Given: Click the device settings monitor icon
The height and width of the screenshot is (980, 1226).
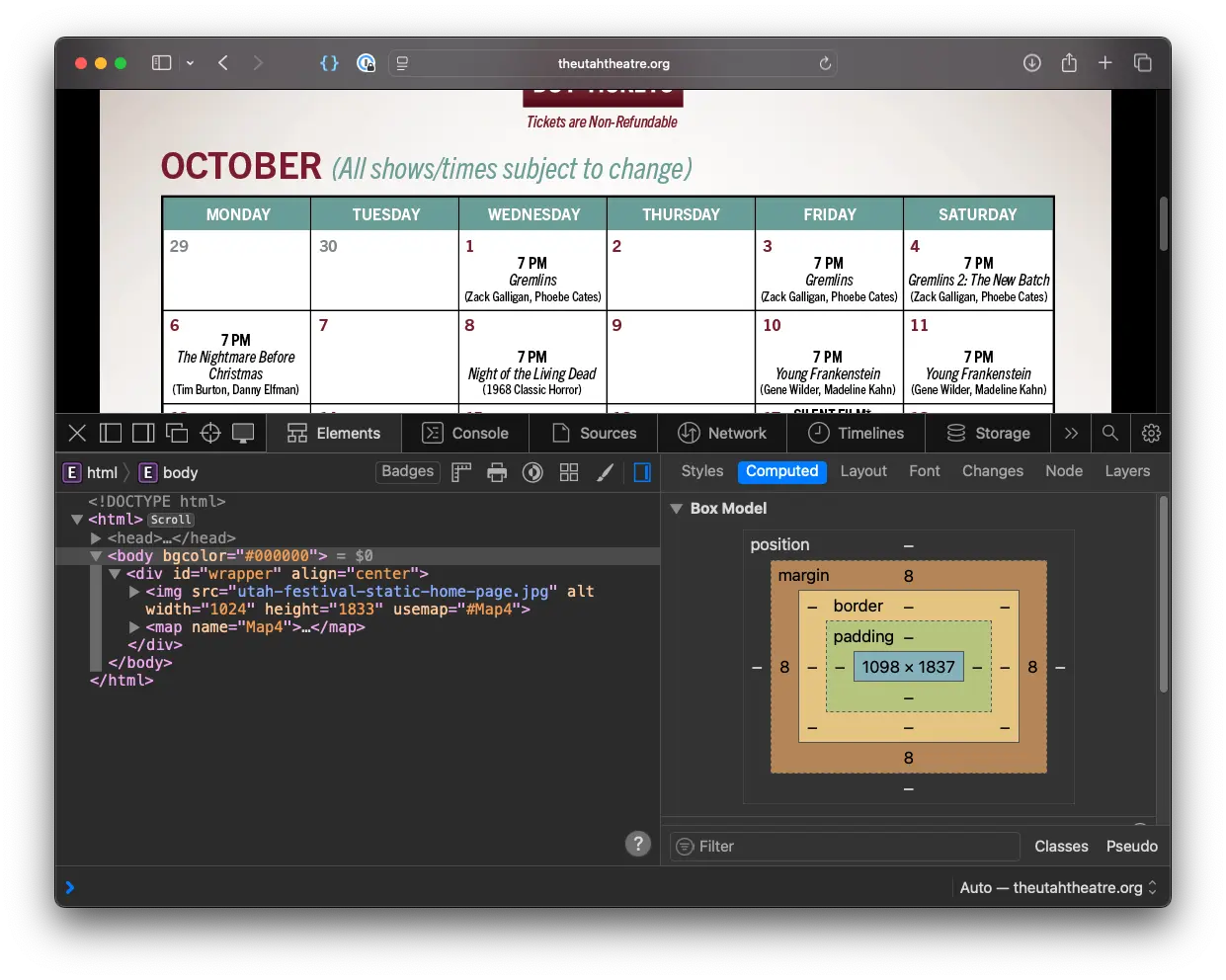Looking at the screenshot, I should coord(243,433).
